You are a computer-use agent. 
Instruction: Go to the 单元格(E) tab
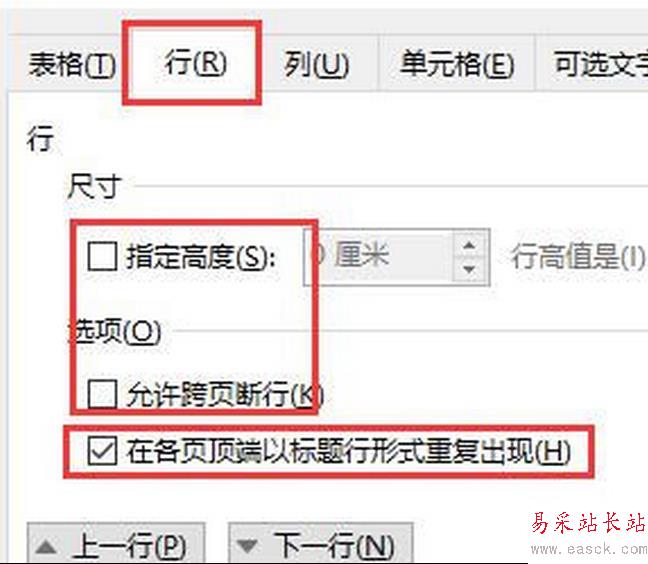(457, 64)
